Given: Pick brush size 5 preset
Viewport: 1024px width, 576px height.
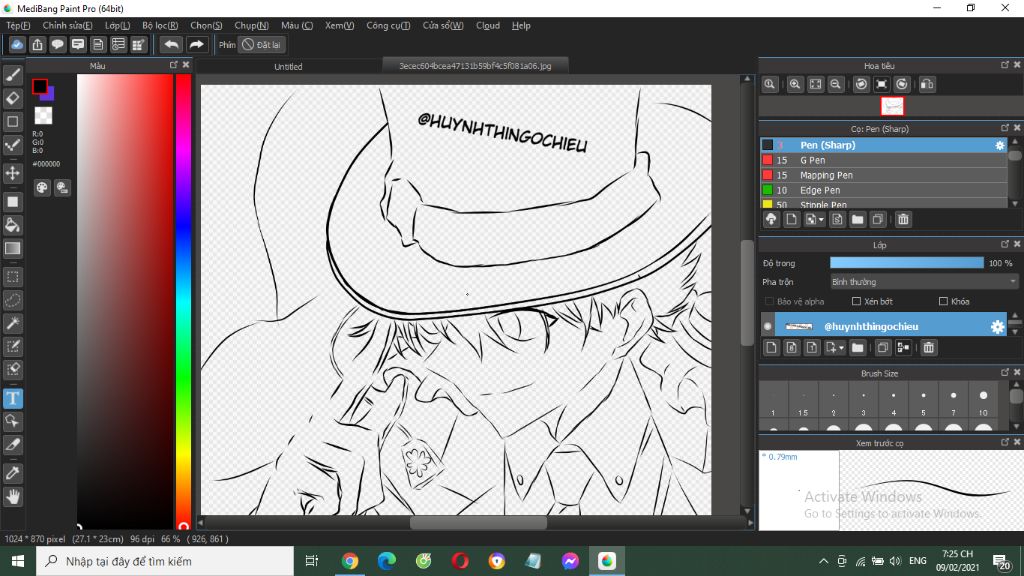Looking at the screenshot, I should [923, 402].
